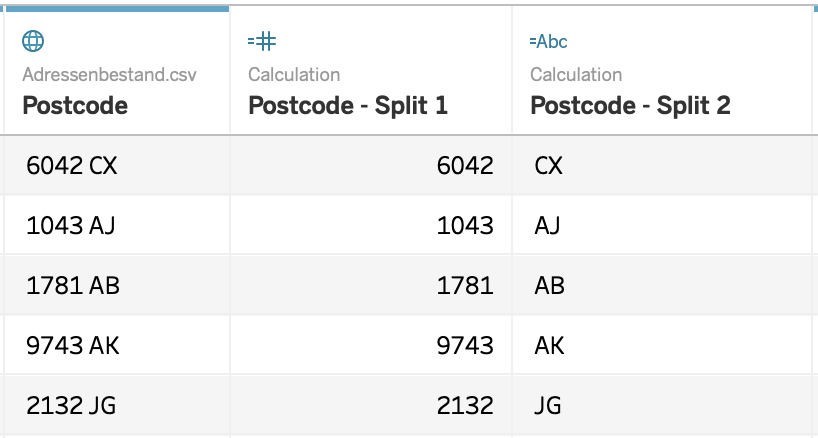818x438 pixels.
Task: Select the Postcode column header
Action: point(75,105)
